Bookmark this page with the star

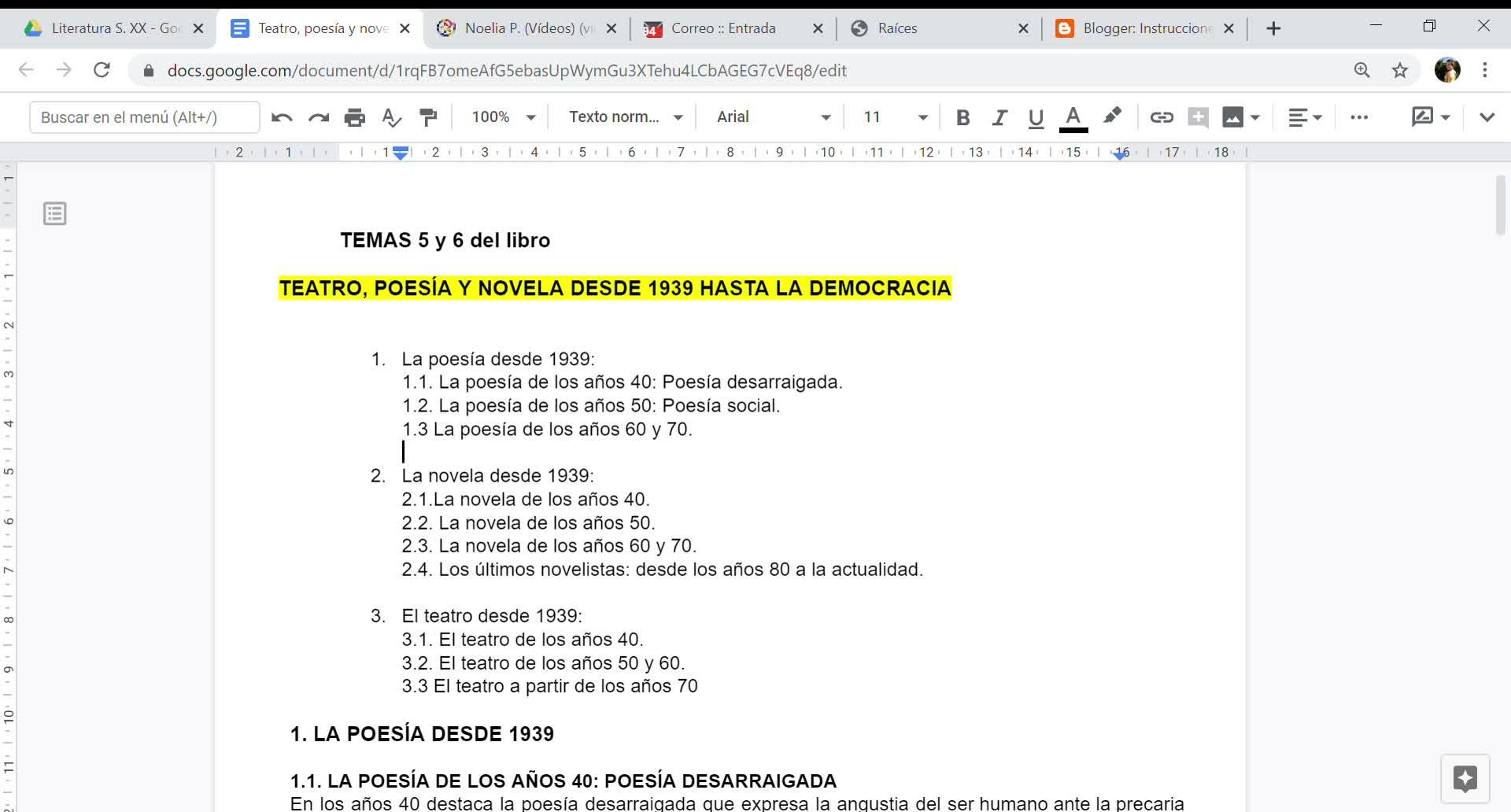[1400, 70]
